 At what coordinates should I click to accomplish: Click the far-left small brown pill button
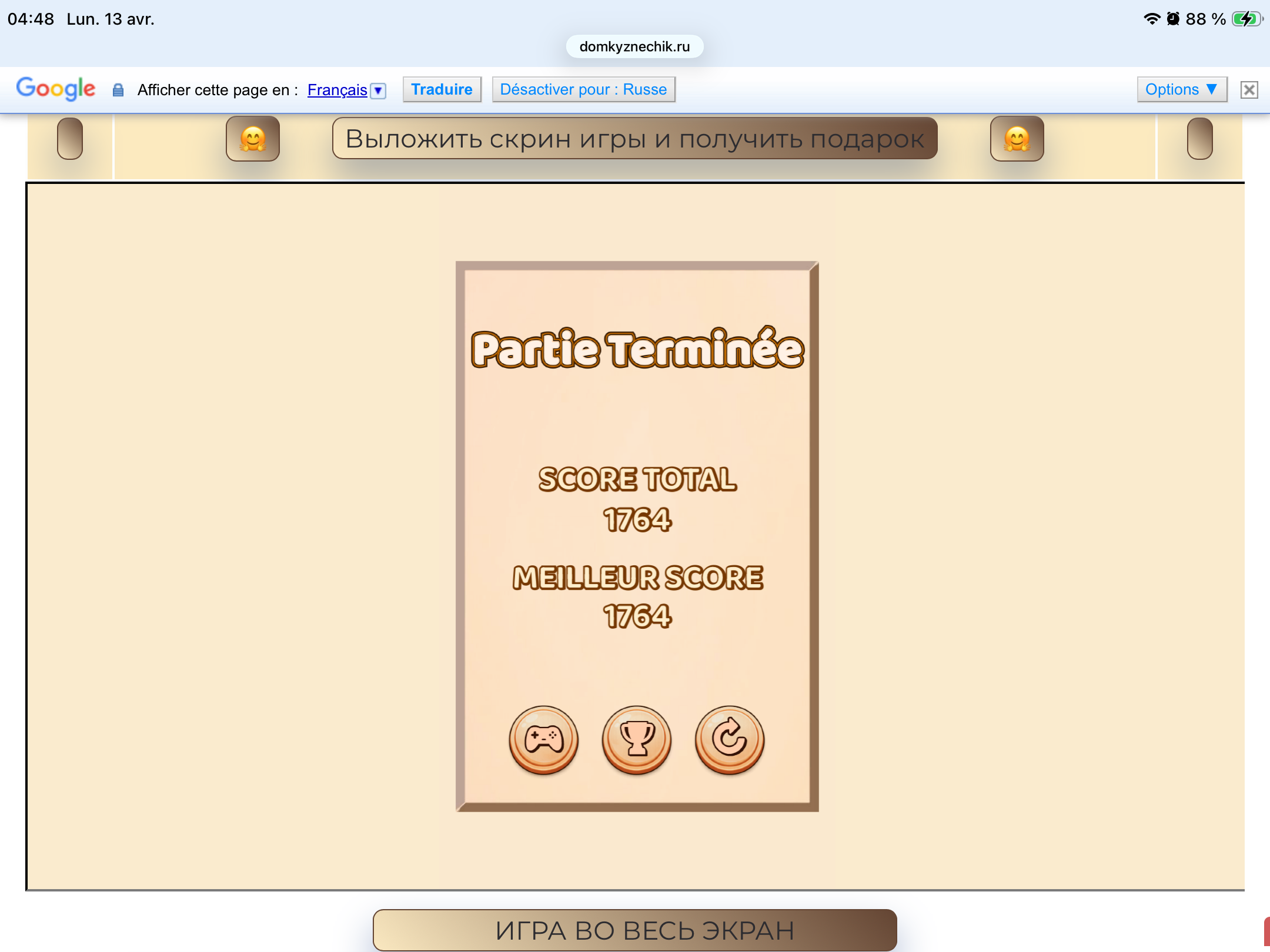pyautogui.click(x=70, y=139)
